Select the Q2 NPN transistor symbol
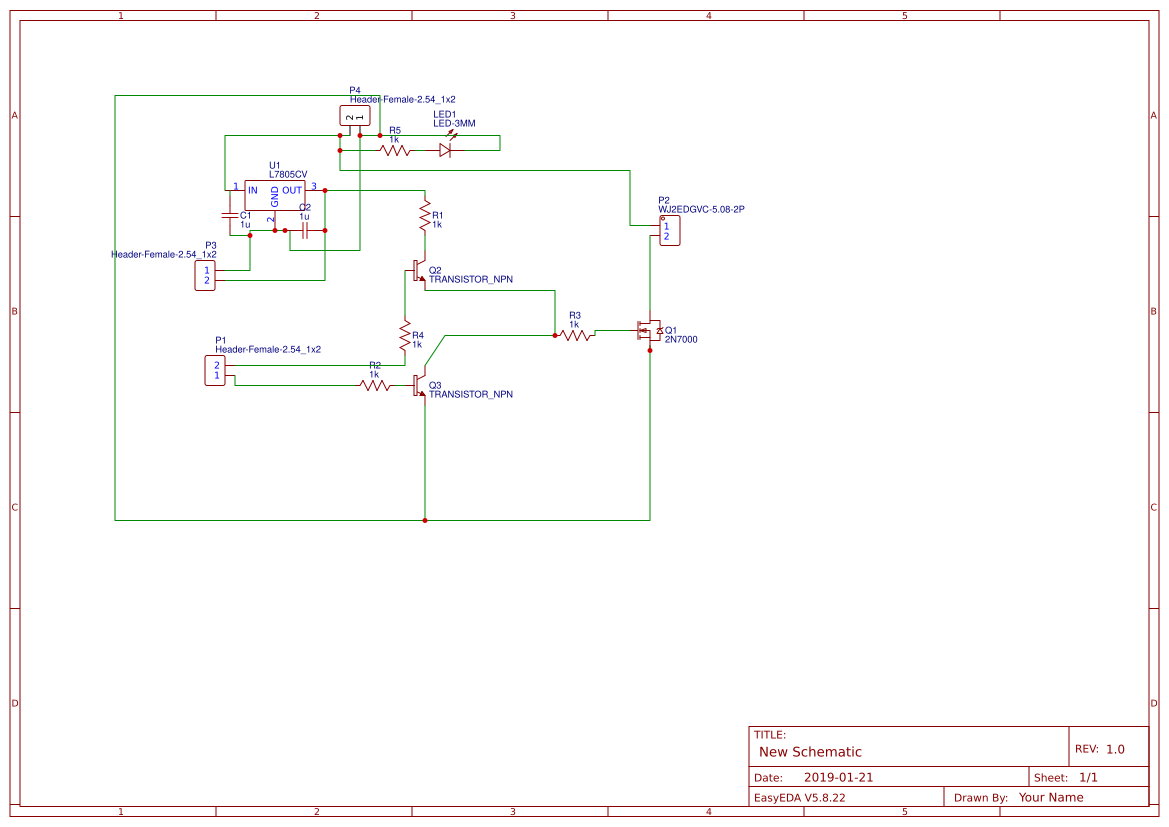 (x=419, y=271)
